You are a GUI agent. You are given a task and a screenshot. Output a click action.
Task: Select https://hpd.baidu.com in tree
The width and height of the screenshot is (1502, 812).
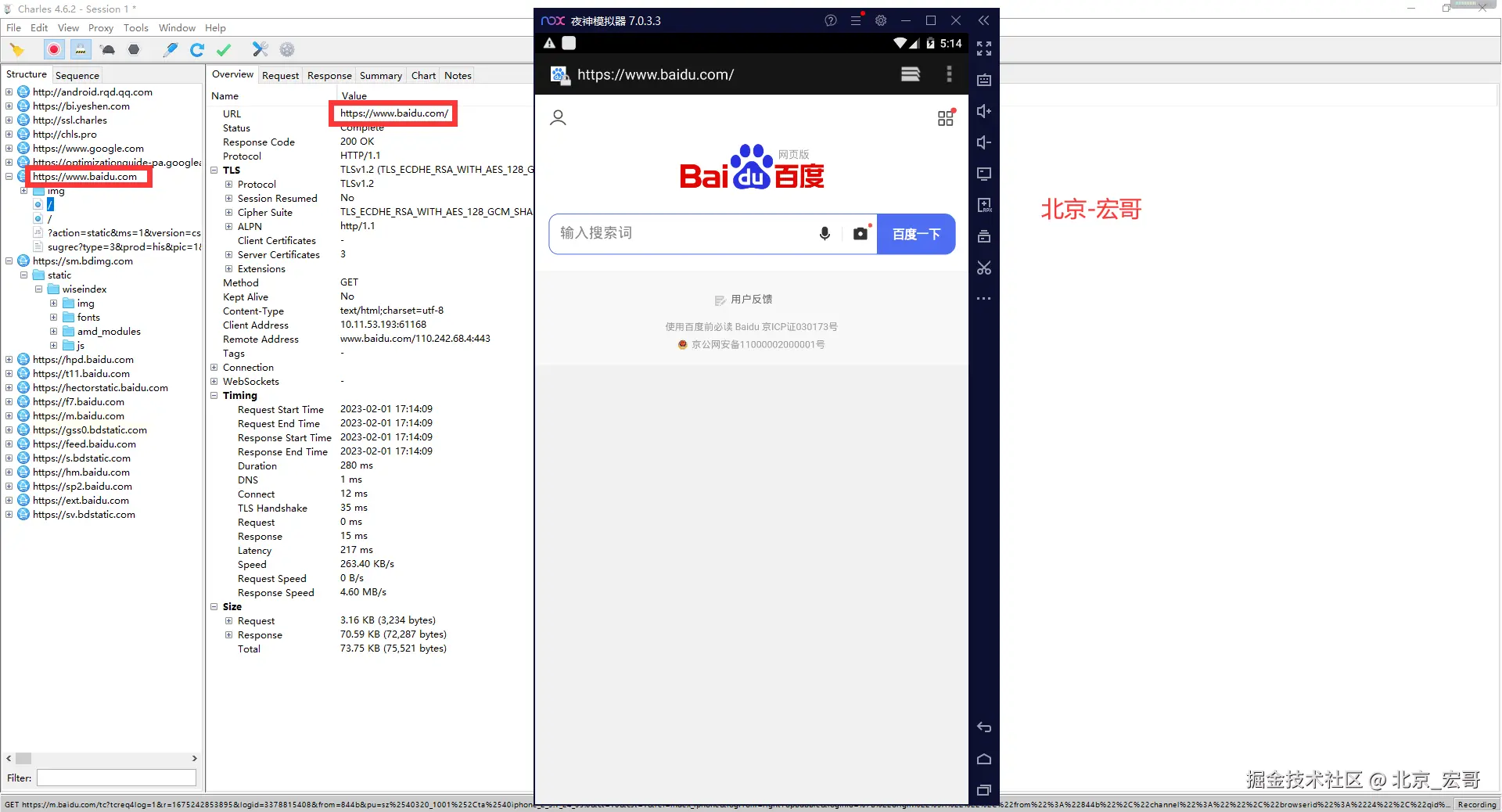coord(83,359)
